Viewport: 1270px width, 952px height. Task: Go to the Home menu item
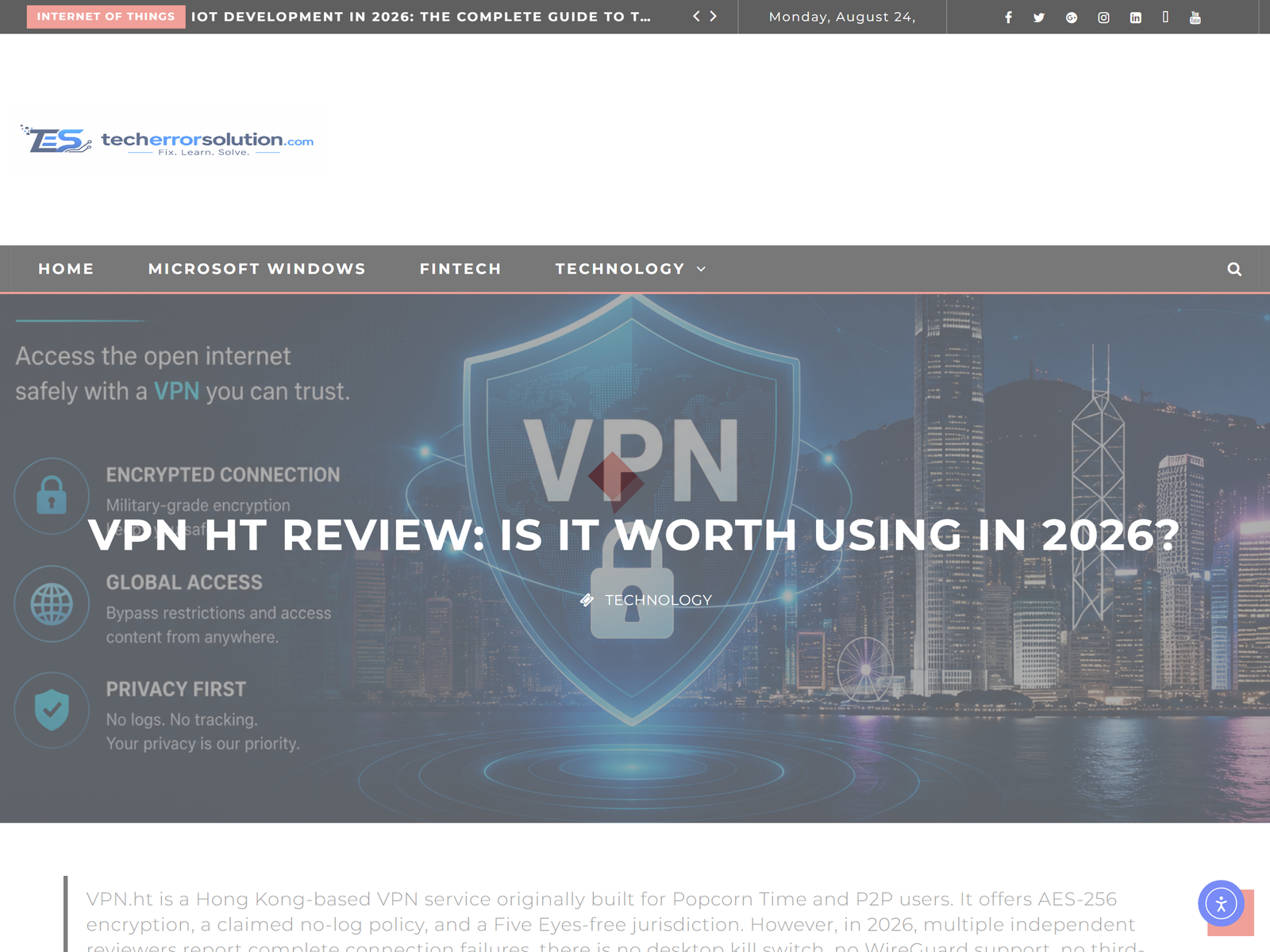point(66,269)
